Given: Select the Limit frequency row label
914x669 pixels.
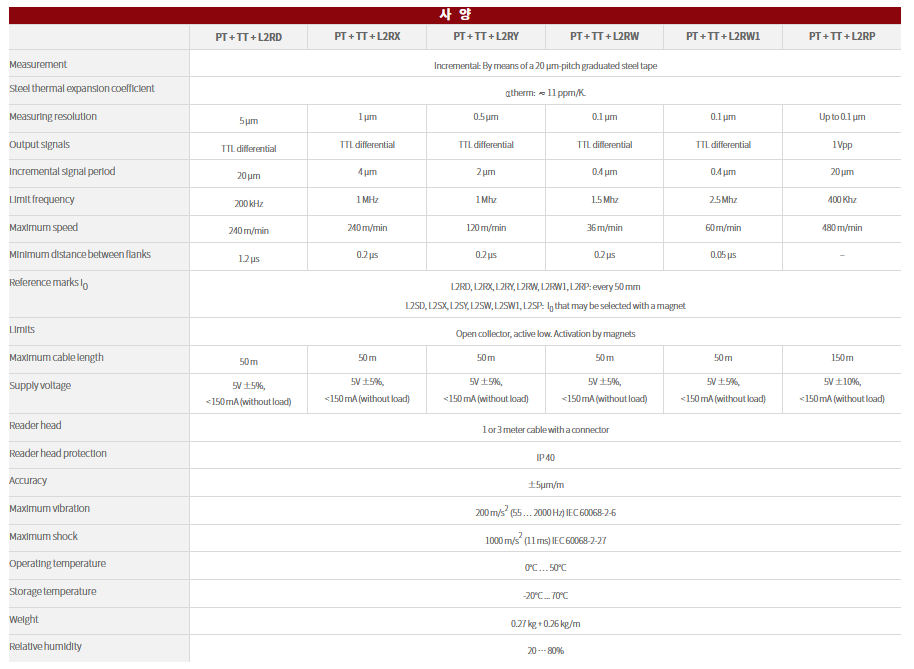Looking at the screenshot, I should [x=41, y=199].
